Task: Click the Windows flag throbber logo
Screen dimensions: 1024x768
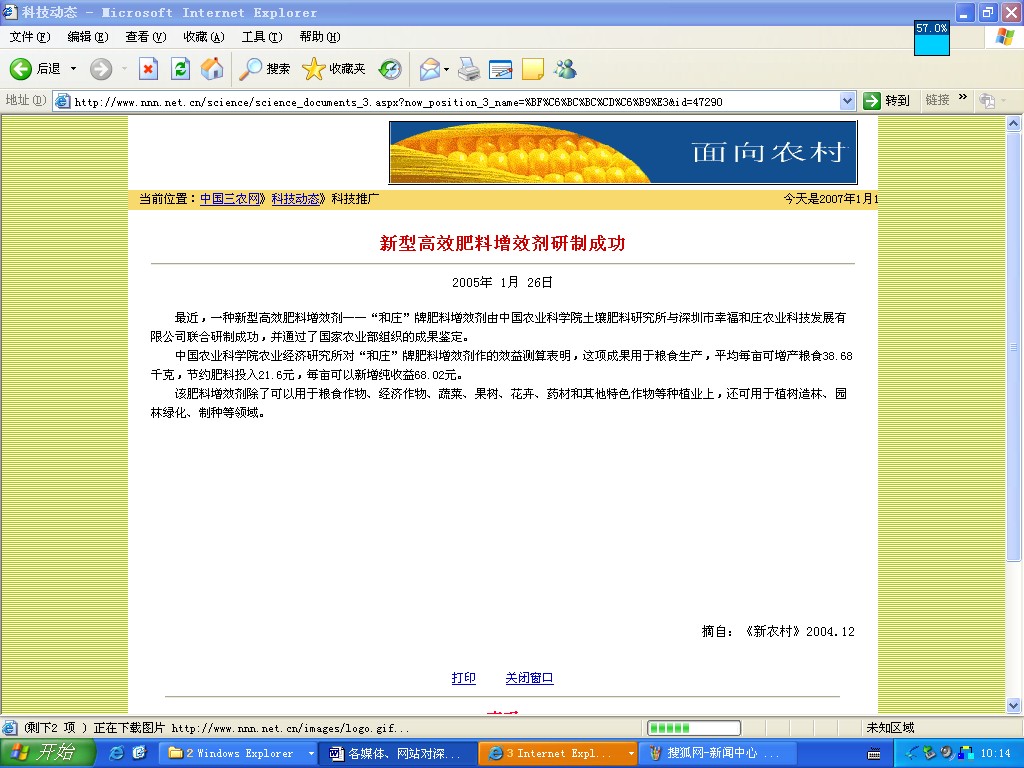Action: coord(1004,37)
